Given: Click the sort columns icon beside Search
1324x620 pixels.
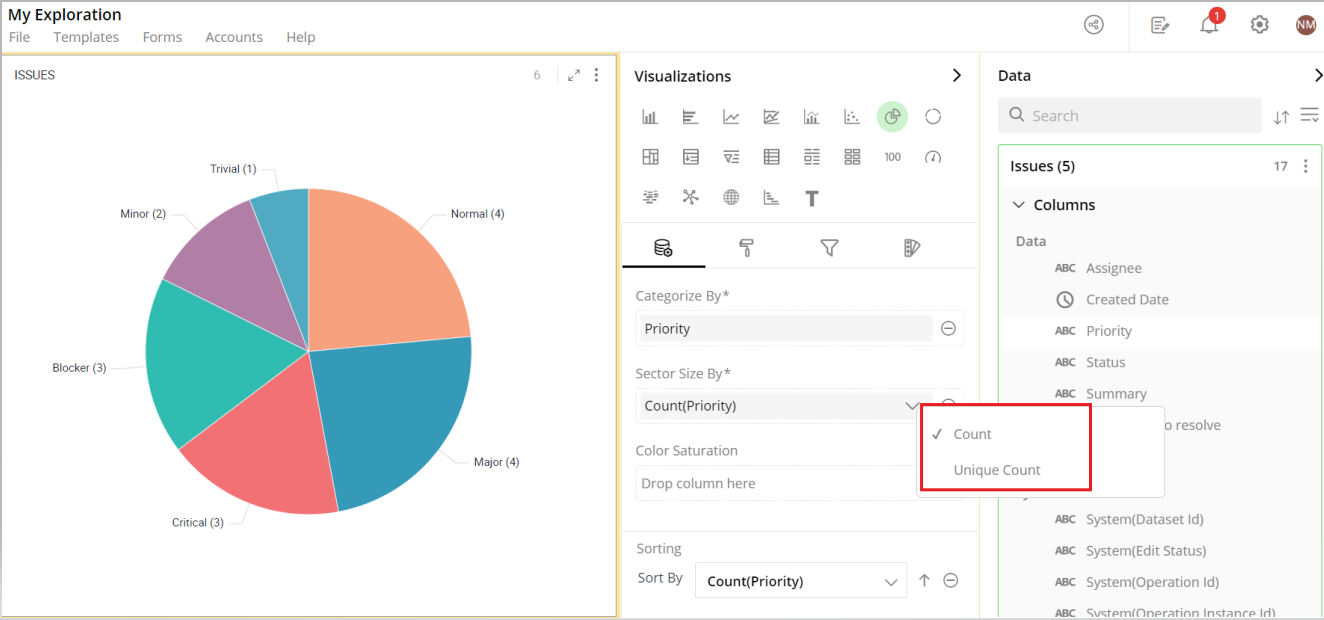Looking at the screenshot, I should click(1281, 117).
